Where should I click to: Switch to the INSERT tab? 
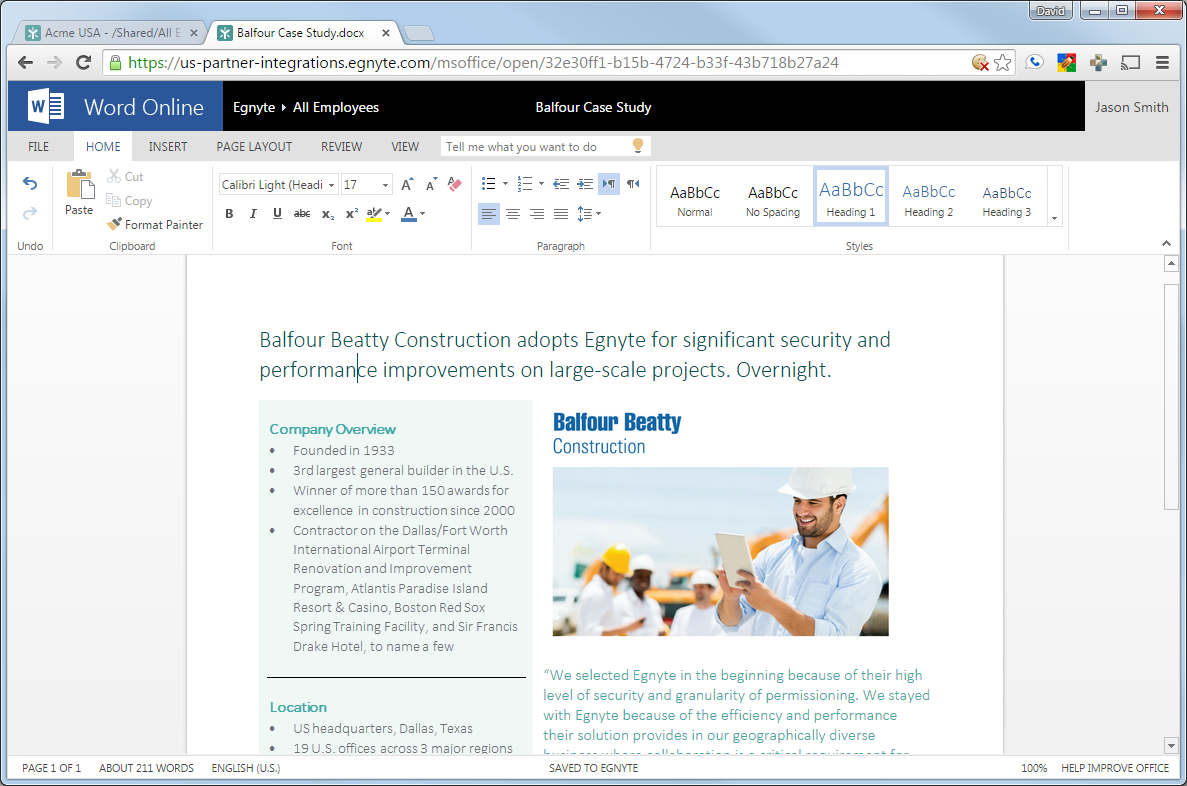(x=168, y=146)
